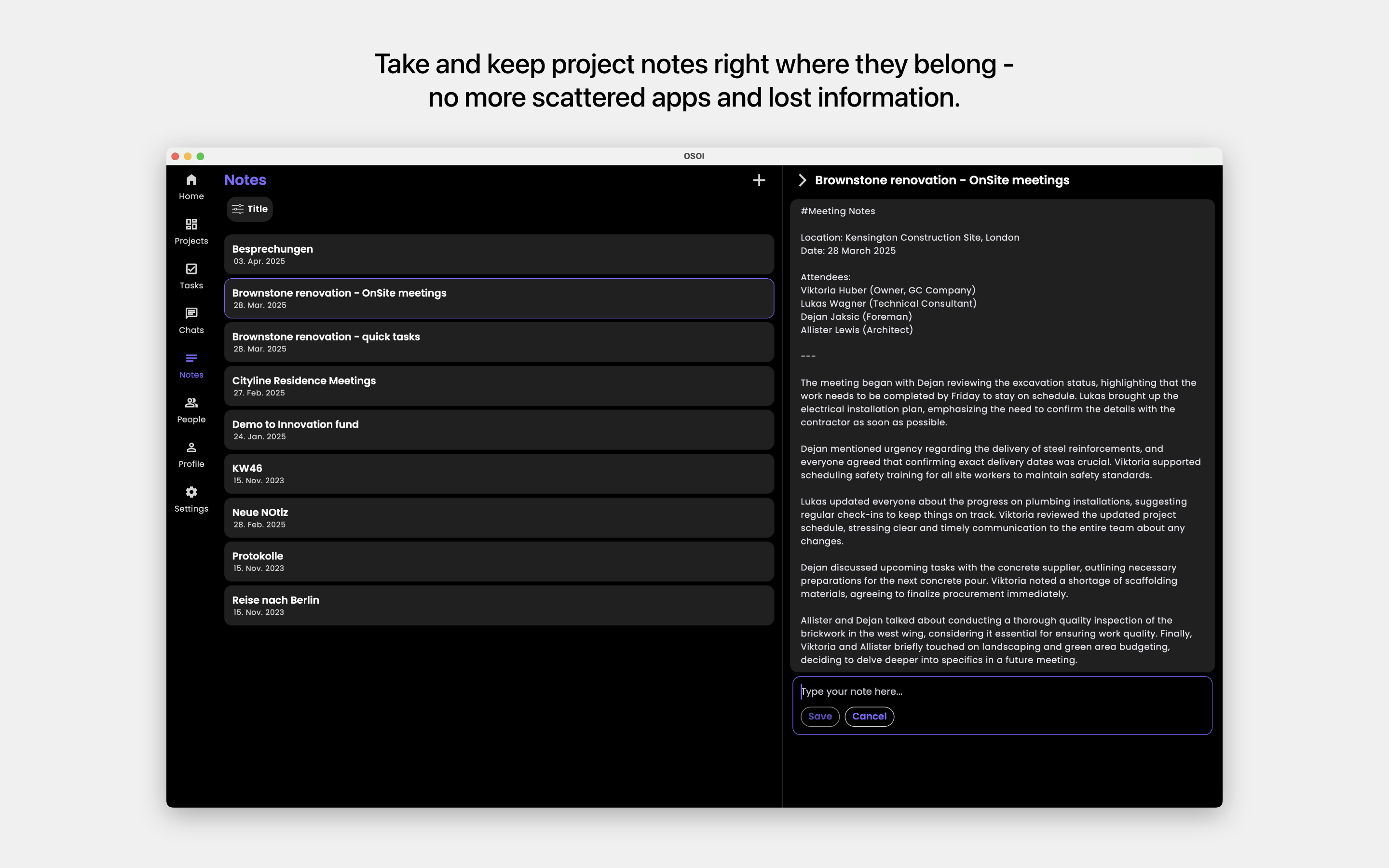Open the Neue NOtiz note
The width and height of the screenshot is (1389, 868).
[499, 518]
